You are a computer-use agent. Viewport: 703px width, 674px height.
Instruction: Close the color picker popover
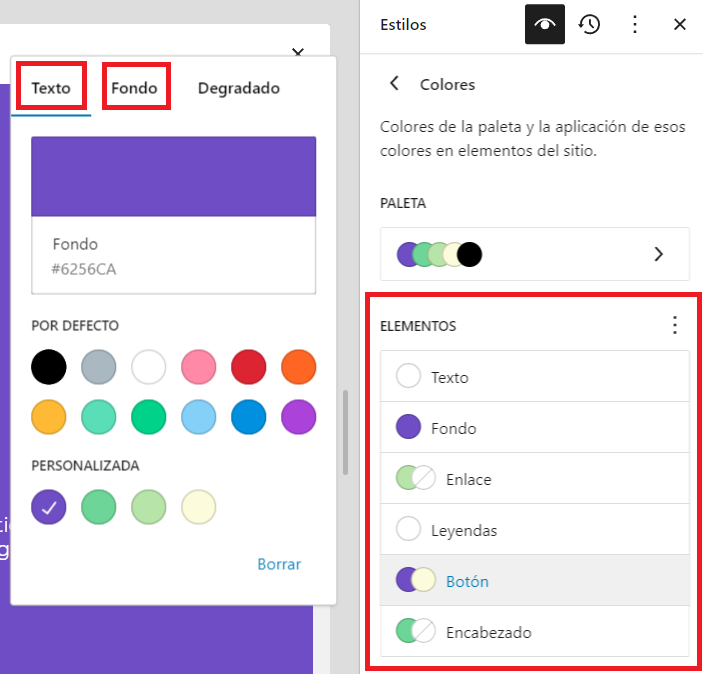[297, 51]
